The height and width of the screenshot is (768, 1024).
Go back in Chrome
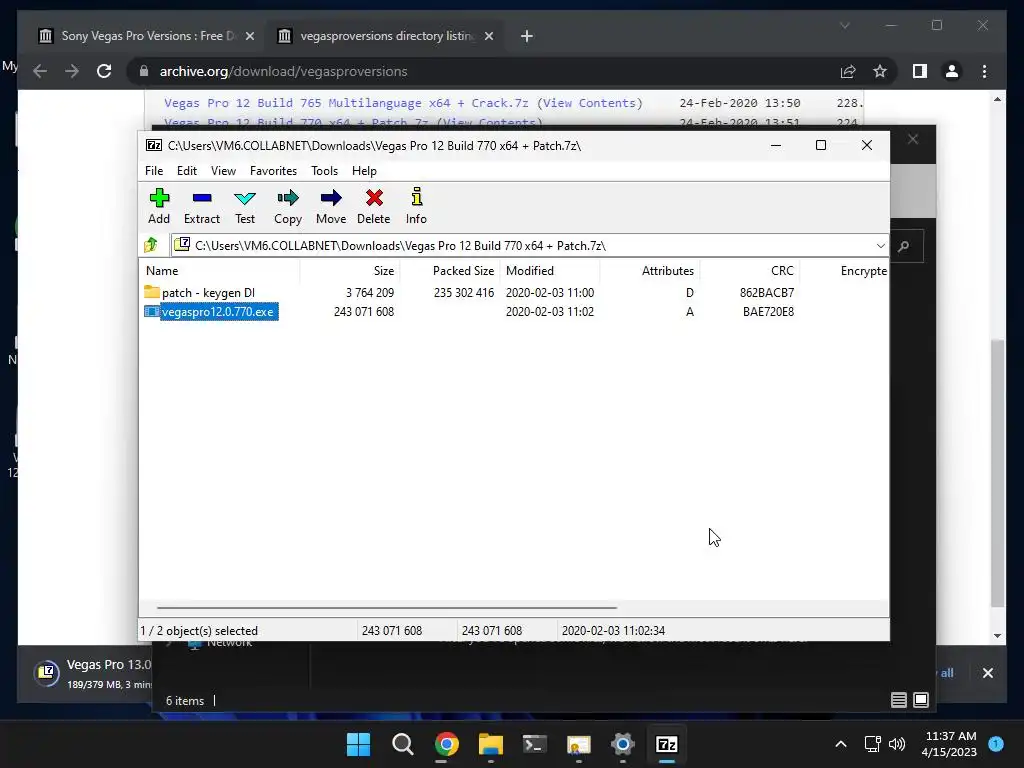[x=40, y=71]
